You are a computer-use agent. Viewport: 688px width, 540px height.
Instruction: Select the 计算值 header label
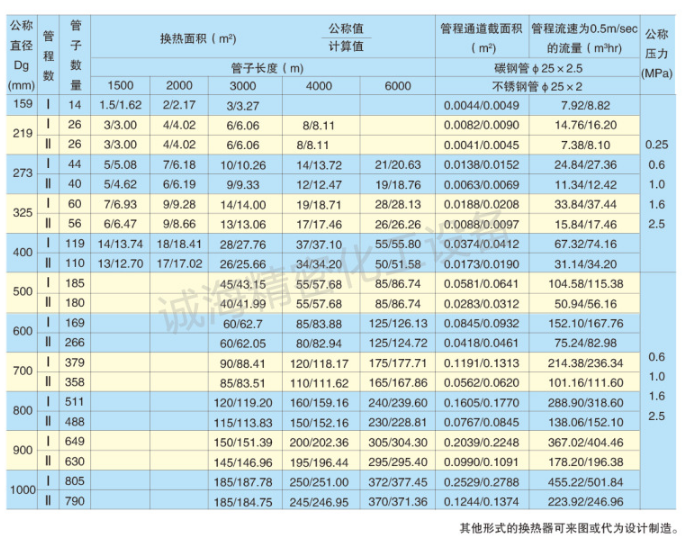point(347,46)
